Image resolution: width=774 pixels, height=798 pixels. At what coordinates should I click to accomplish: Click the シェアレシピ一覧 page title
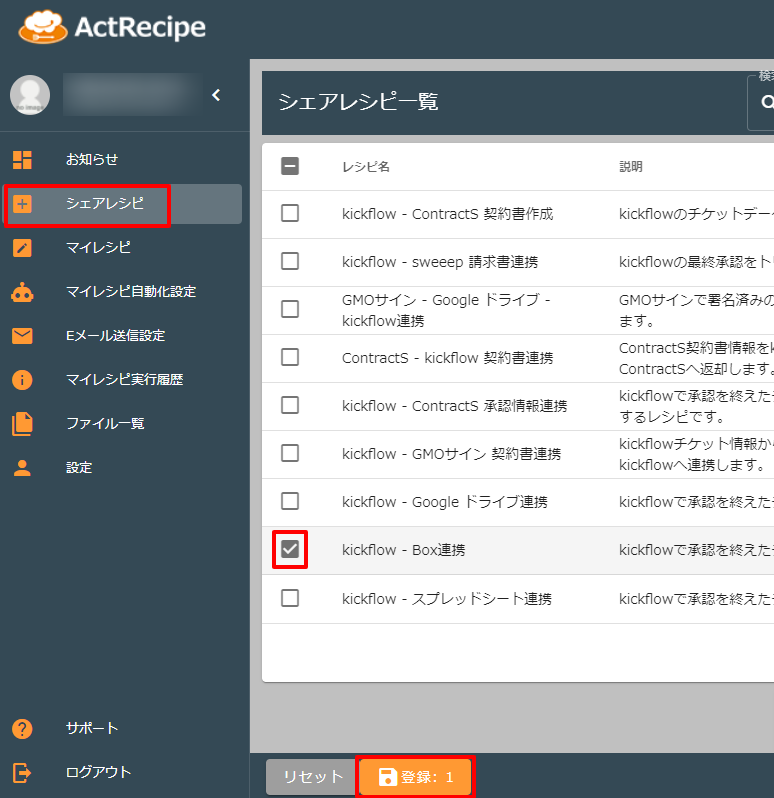pos(358,102)
